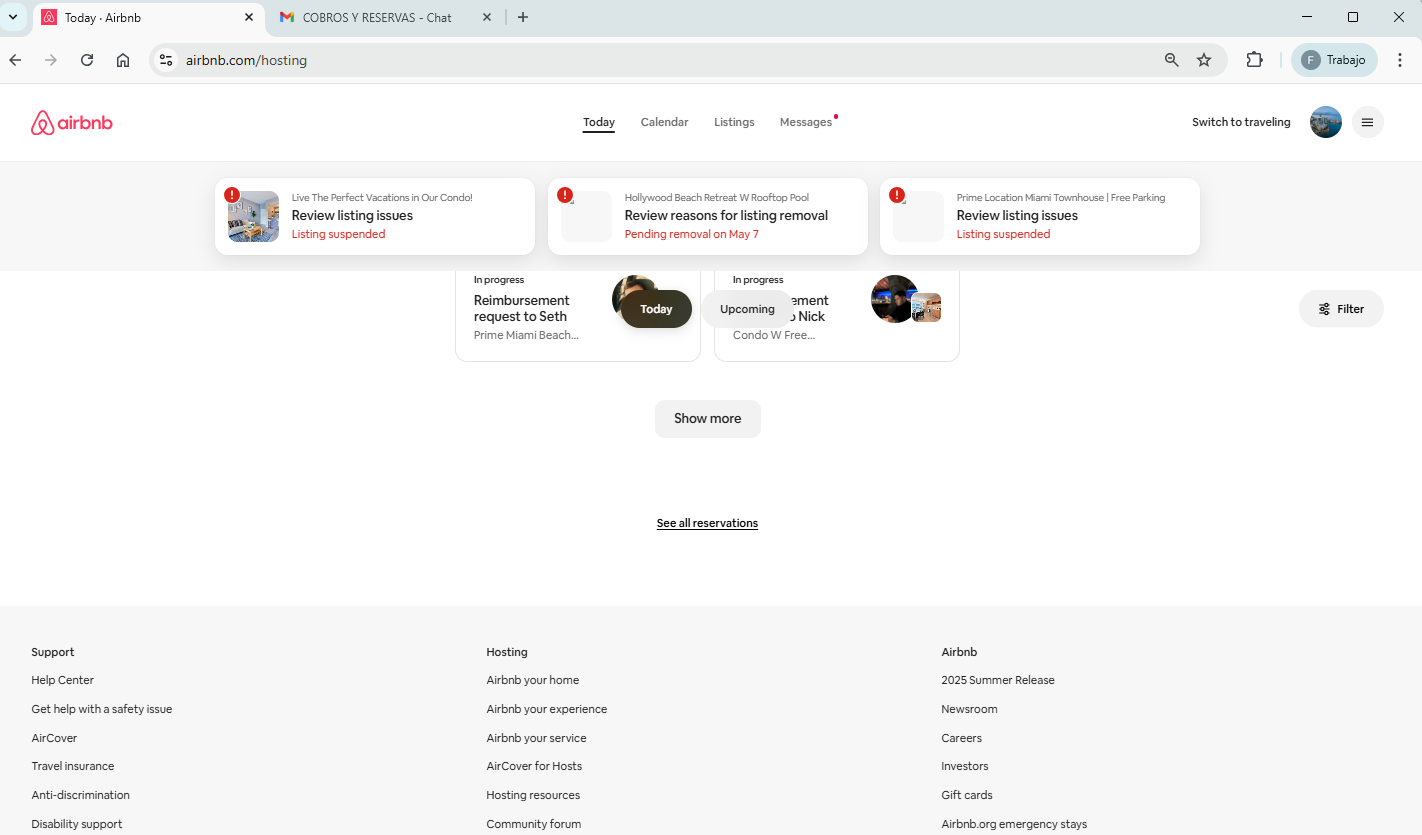Open the Newsroom link
The height and width of the screenshot is (835, 1422).
[970, 709]
